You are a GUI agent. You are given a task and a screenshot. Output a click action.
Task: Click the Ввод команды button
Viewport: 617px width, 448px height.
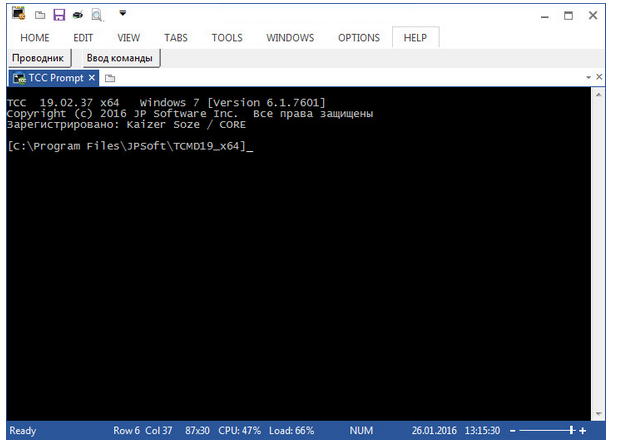(x=120, y=58)
